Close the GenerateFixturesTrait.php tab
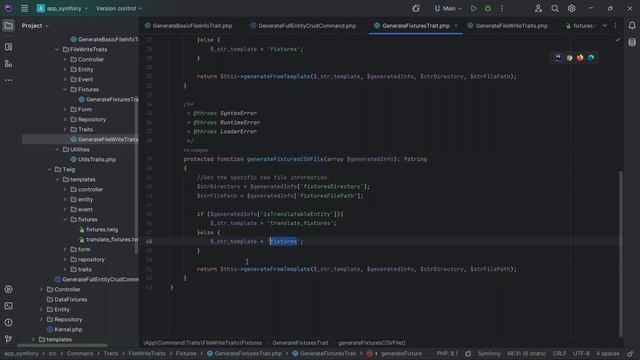 pos(456,26)
